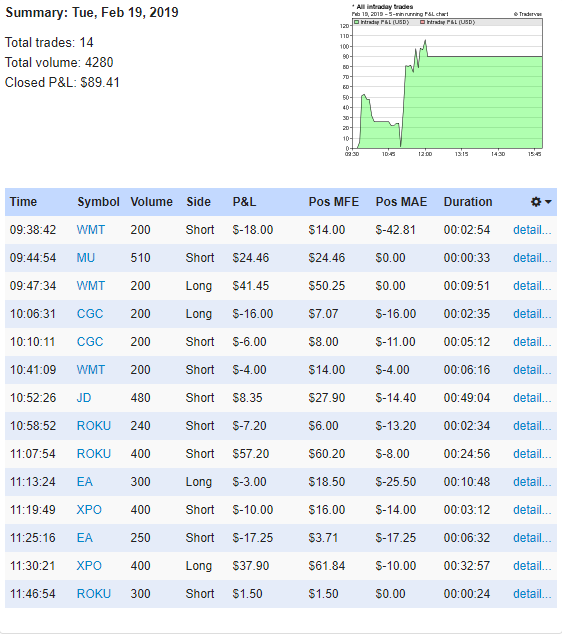Open CGC symbol link in 10:10:11 row
Image resolution: width=562 pixels, height=635 pixels.
tap(90, 341)
